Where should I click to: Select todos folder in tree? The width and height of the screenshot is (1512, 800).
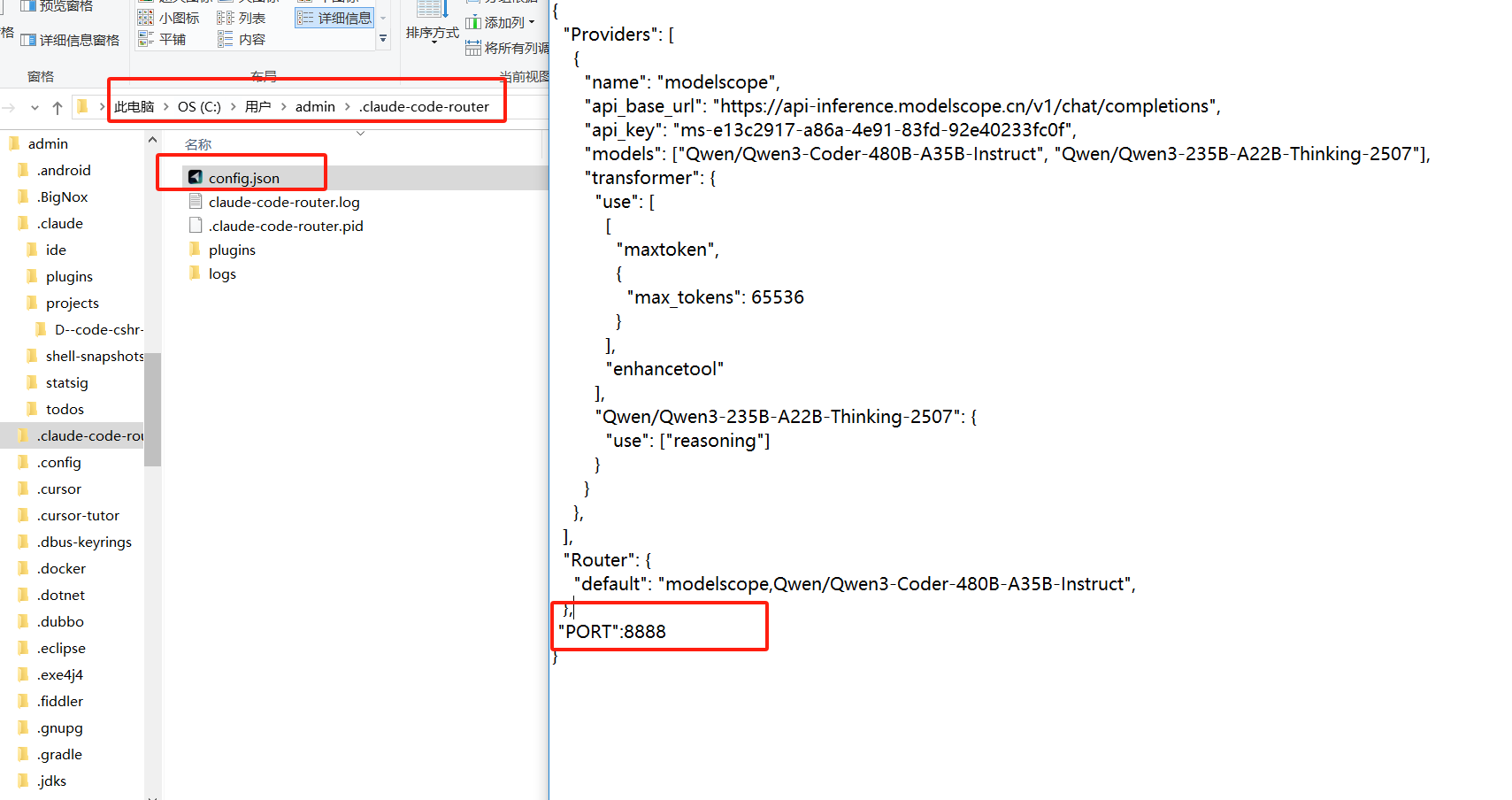pos(65,409)
